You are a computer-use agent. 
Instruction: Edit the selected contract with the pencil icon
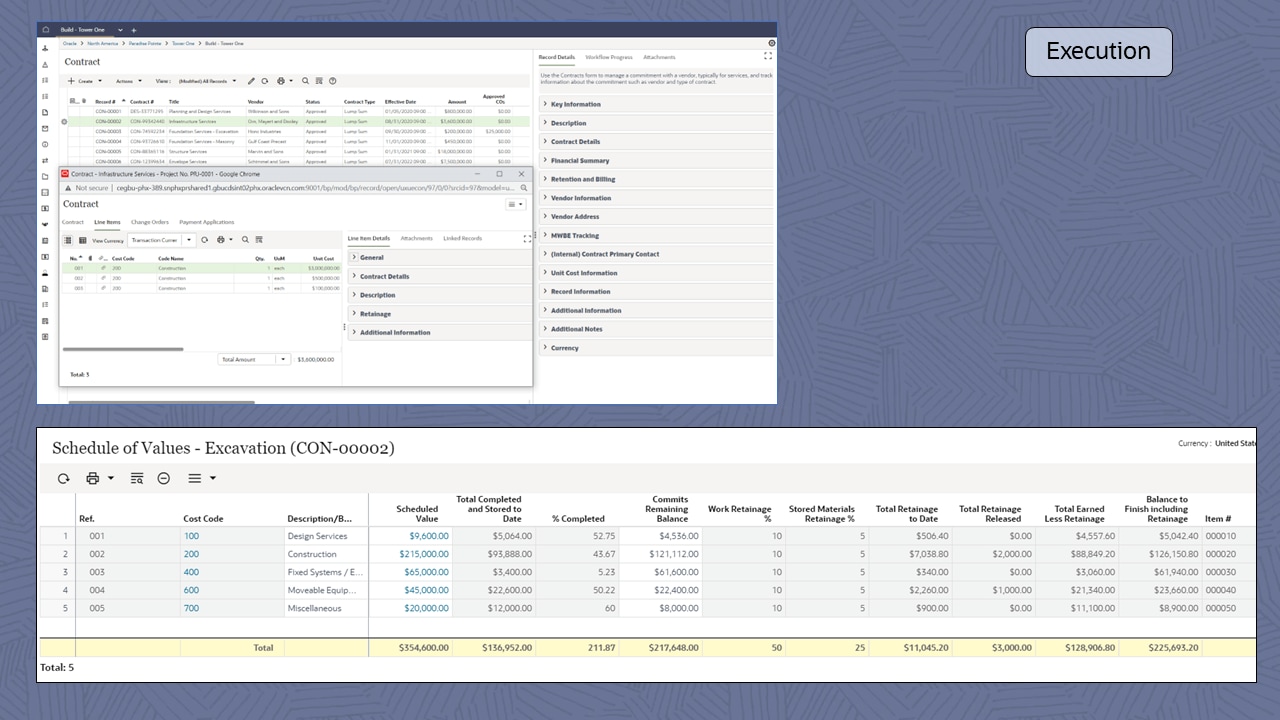[251, 81]
